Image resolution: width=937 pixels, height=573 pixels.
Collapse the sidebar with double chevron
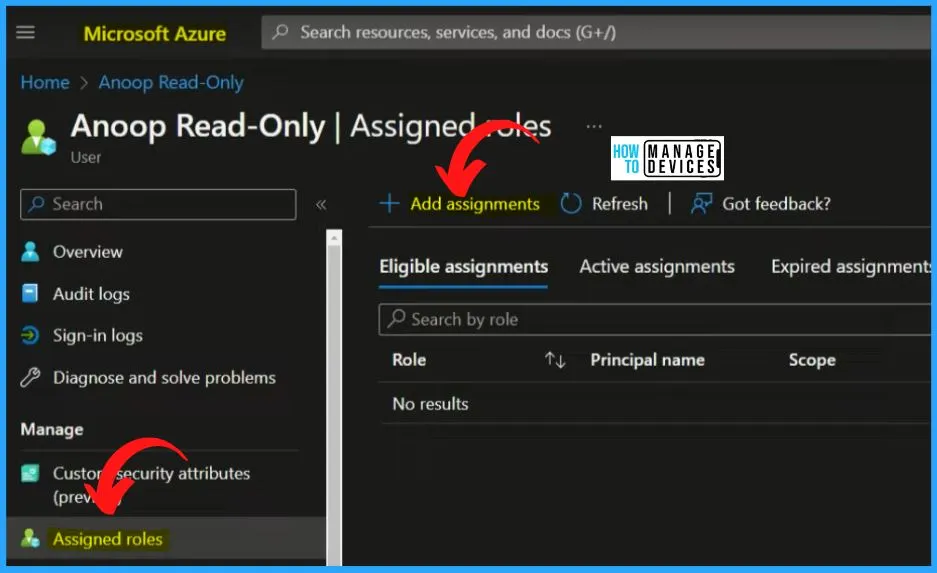tap(321, 205)
